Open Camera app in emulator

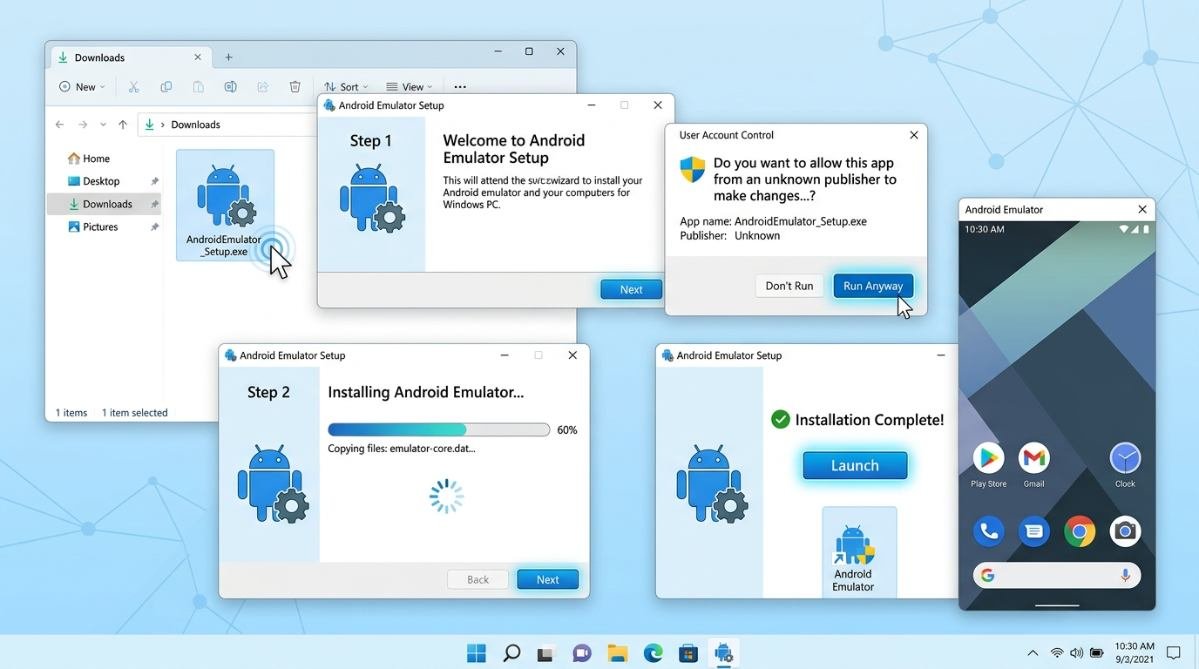point(1125,531)
